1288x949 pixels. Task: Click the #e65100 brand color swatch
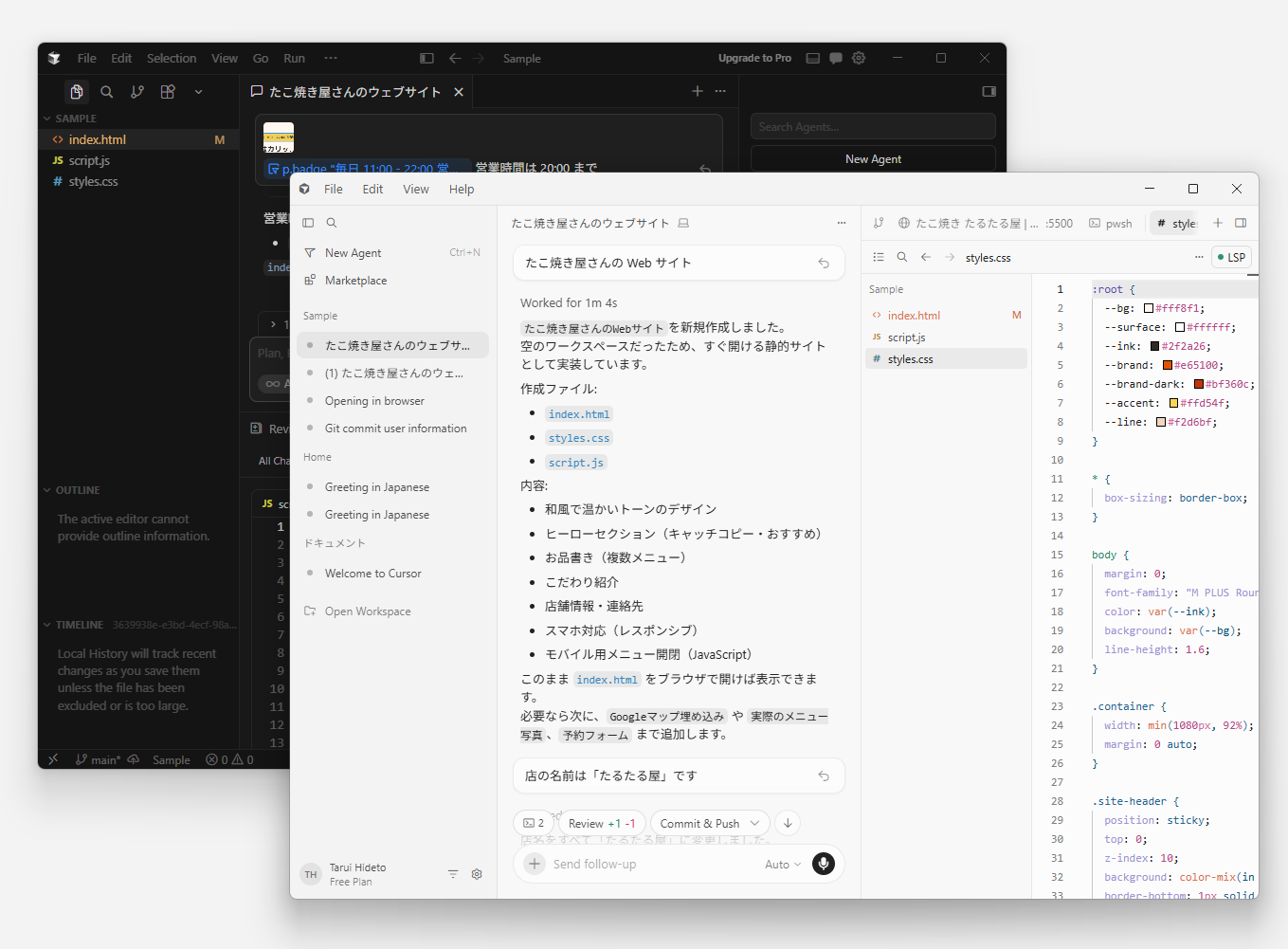click(1169, 364)
